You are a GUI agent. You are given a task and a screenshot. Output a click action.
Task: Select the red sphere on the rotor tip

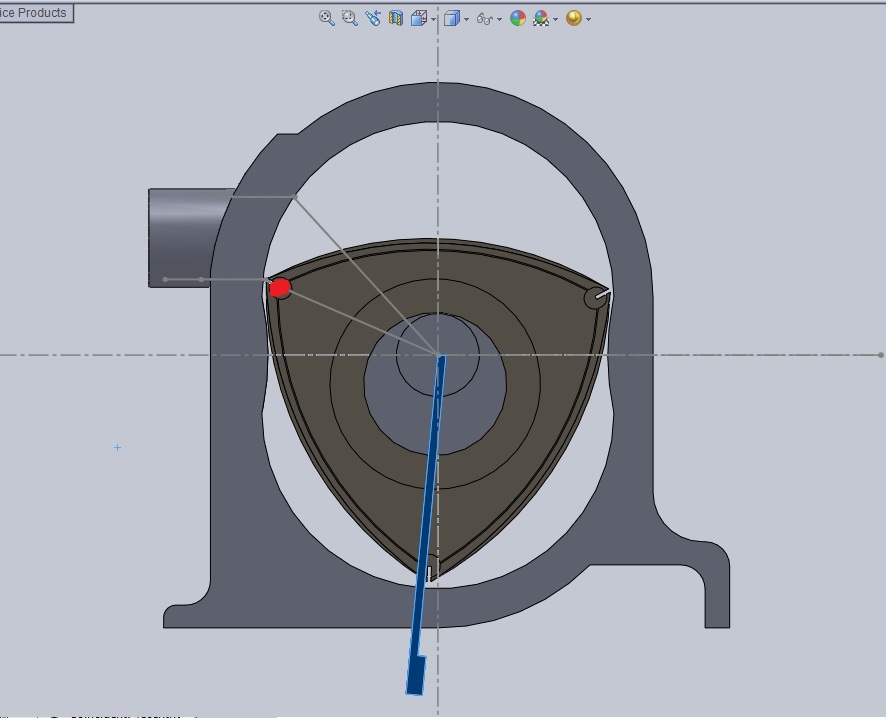(280, 288)
